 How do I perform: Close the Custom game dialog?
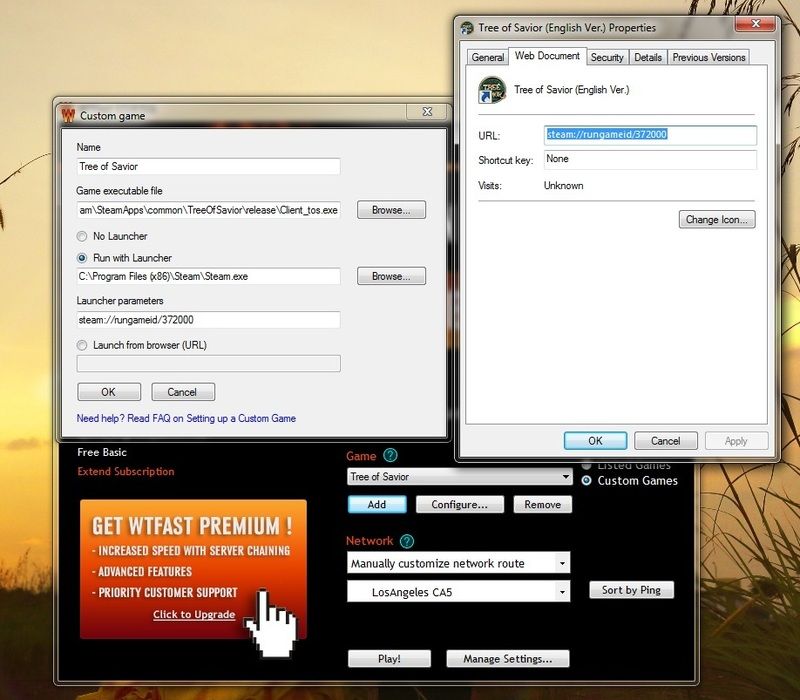pyautogui.click(x=427, y=112)
